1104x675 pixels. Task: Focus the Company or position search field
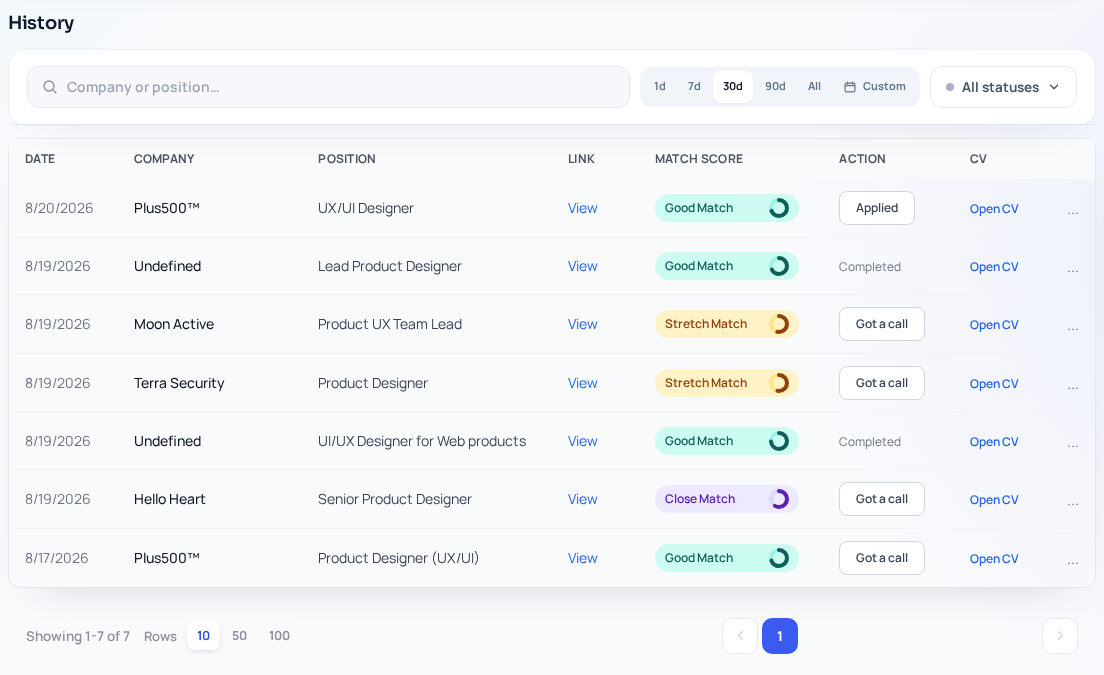click(328, 87)
